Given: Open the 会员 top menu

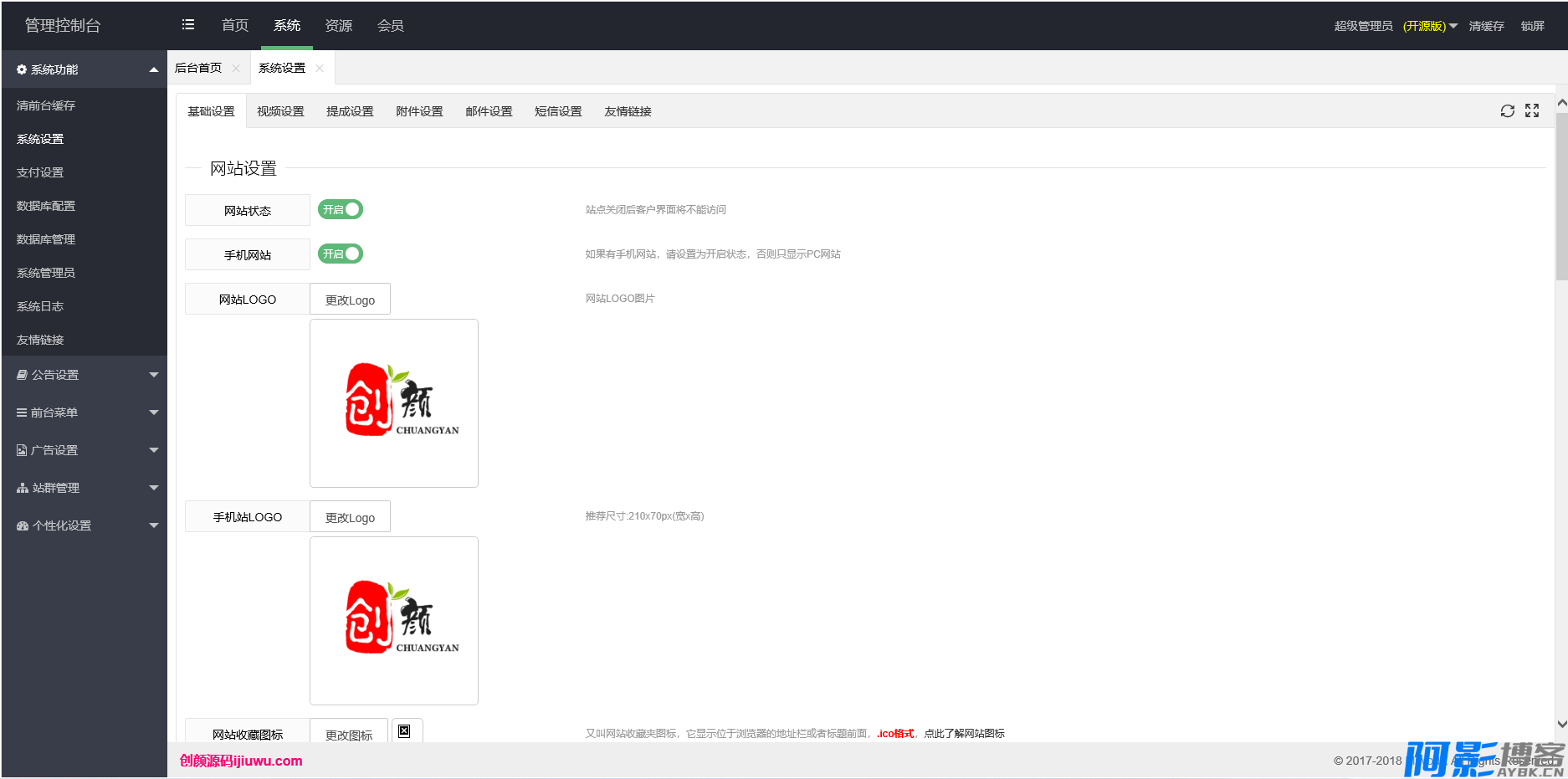Looking at the screenshot, I should 391,25.
